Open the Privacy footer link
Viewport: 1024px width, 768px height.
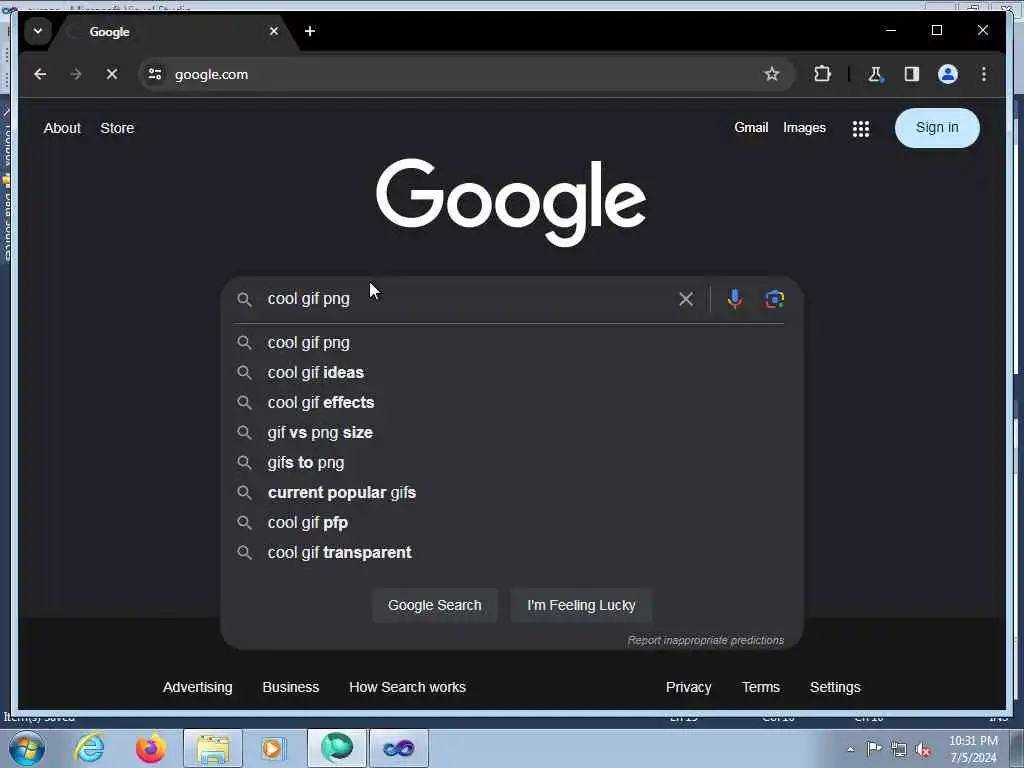pos(688,688)
